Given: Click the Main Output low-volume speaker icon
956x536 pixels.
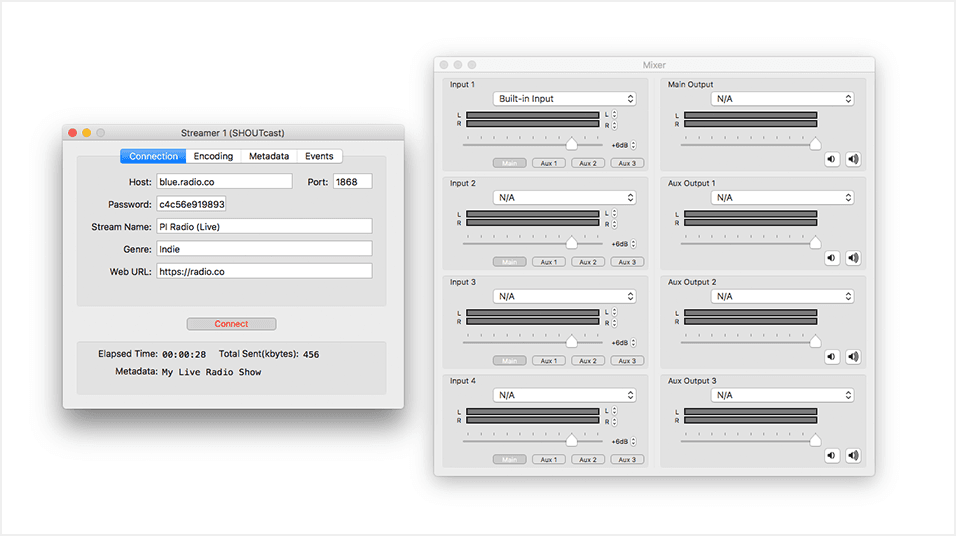Looking at the screenshot, I should coord(831,159).
